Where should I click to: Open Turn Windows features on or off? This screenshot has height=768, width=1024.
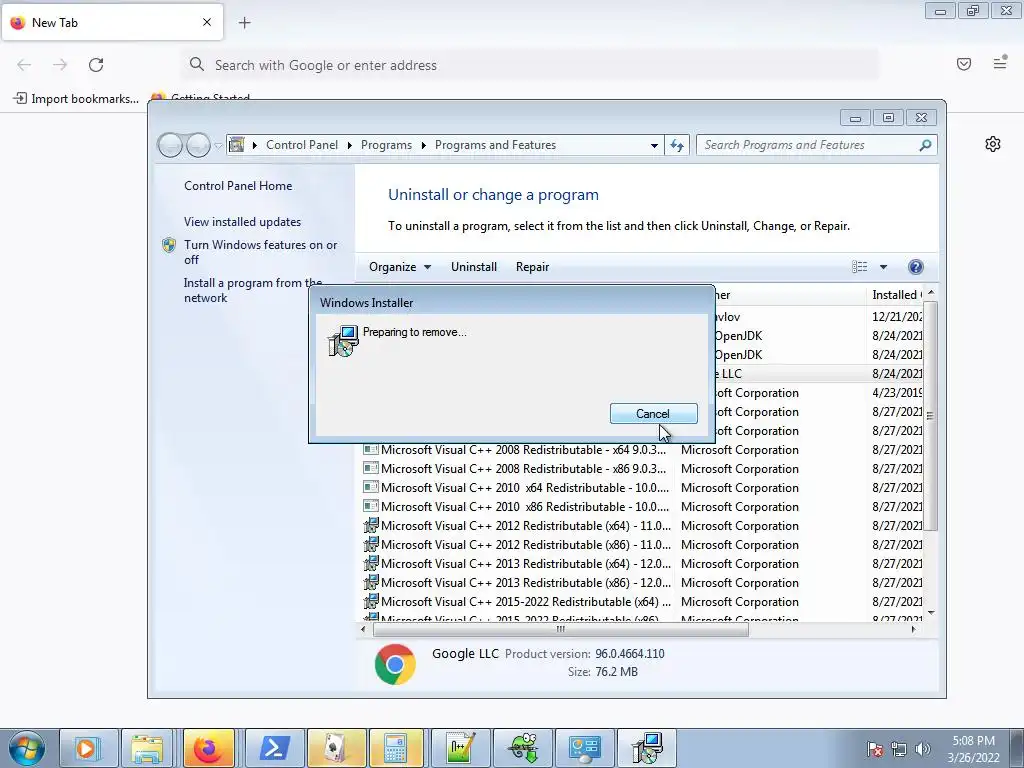[x=260, y=252]
